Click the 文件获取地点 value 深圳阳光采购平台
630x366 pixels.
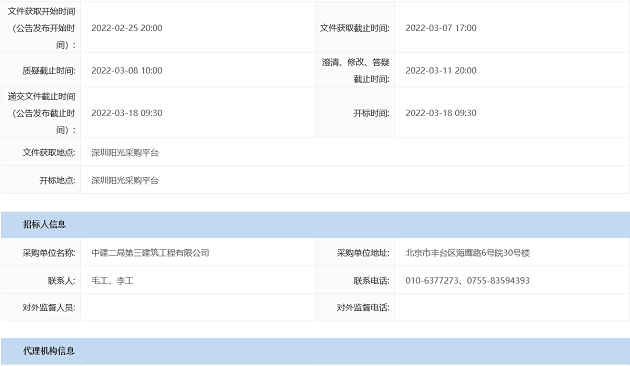tap(125, 152)
